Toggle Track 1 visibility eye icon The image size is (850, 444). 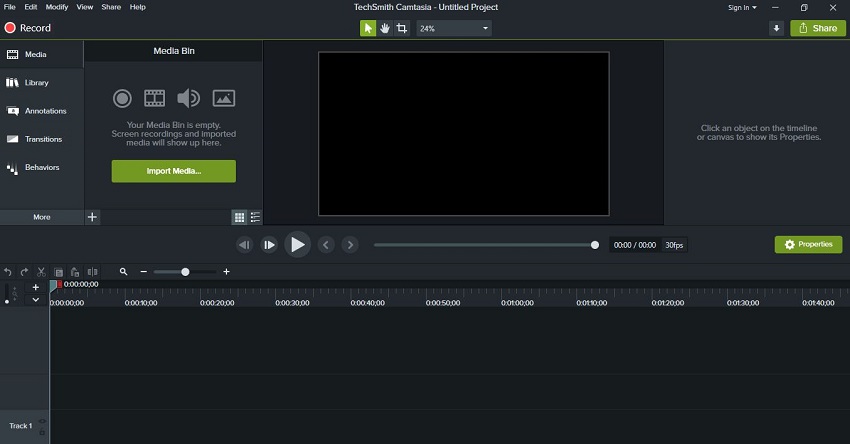42,421
